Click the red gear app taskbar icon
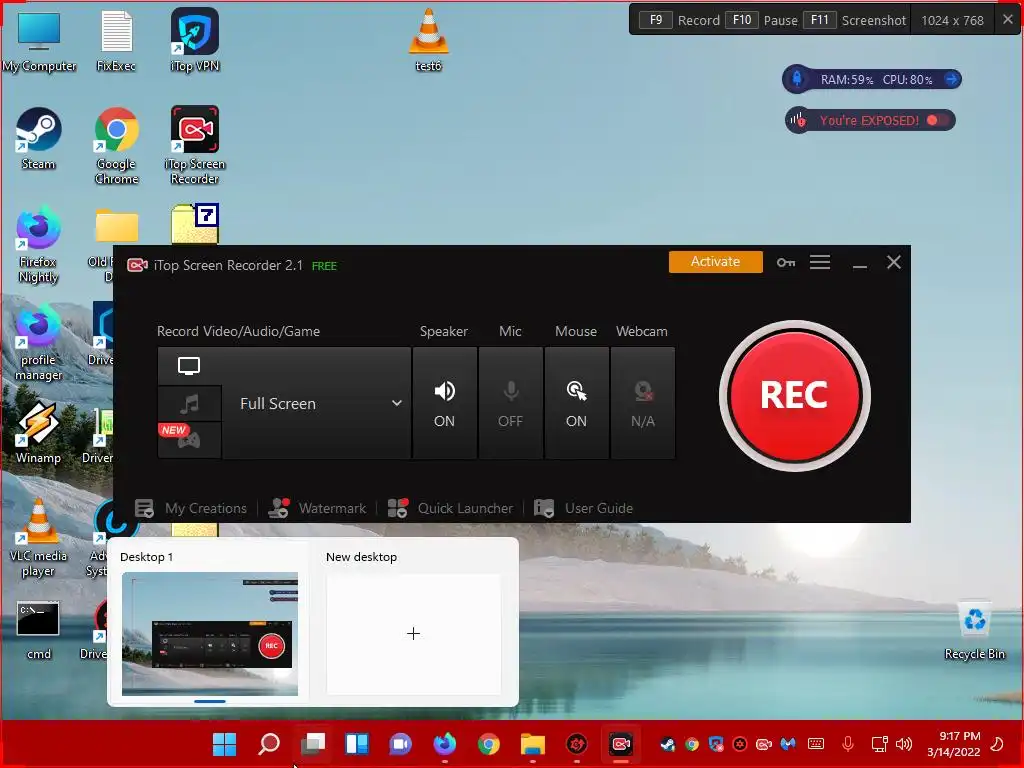Screen dimensions: 1024x768 click(x=577, y=744)
